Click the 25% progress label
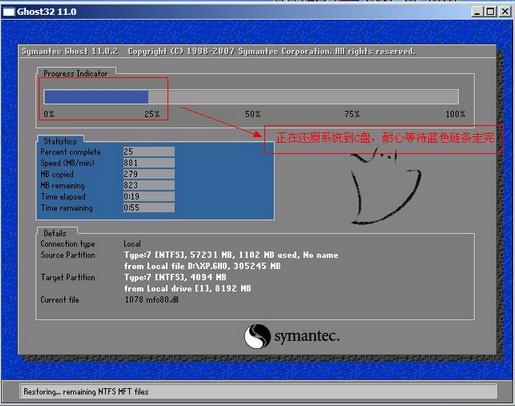Image resolution: width=515 pixels, height=406 pixels. (x=152, y=114)
